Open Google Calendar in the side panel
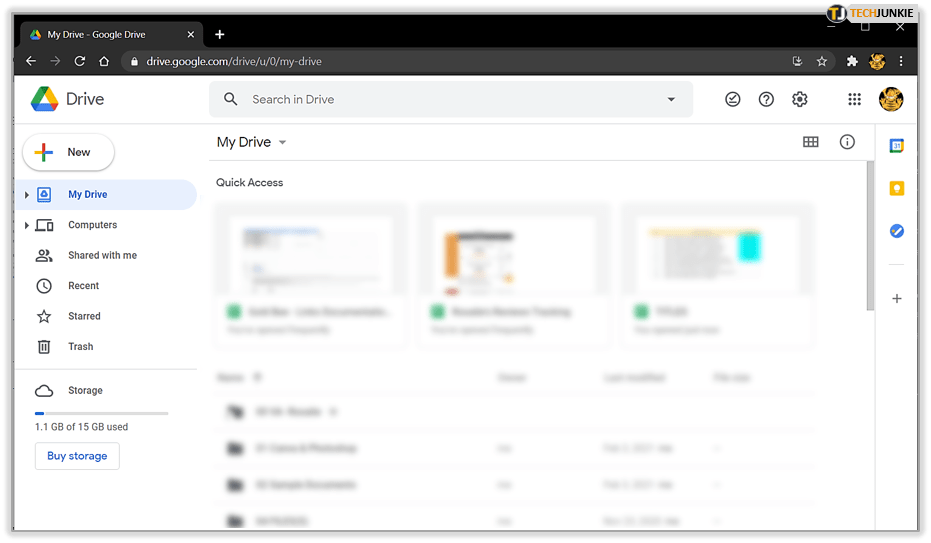Image resolution: width=931 pixels, height=543 pixels. click(897, 146)
